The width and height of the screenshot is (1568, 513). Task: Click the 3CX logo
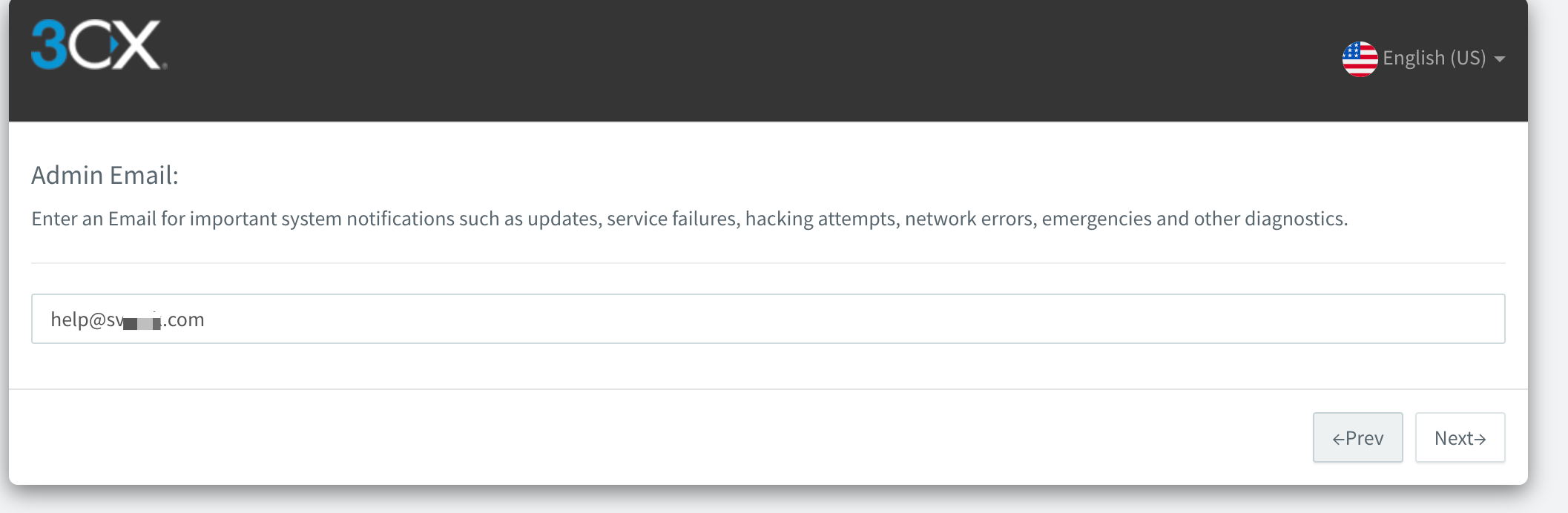pyautogui.click(x=99, y=44)
